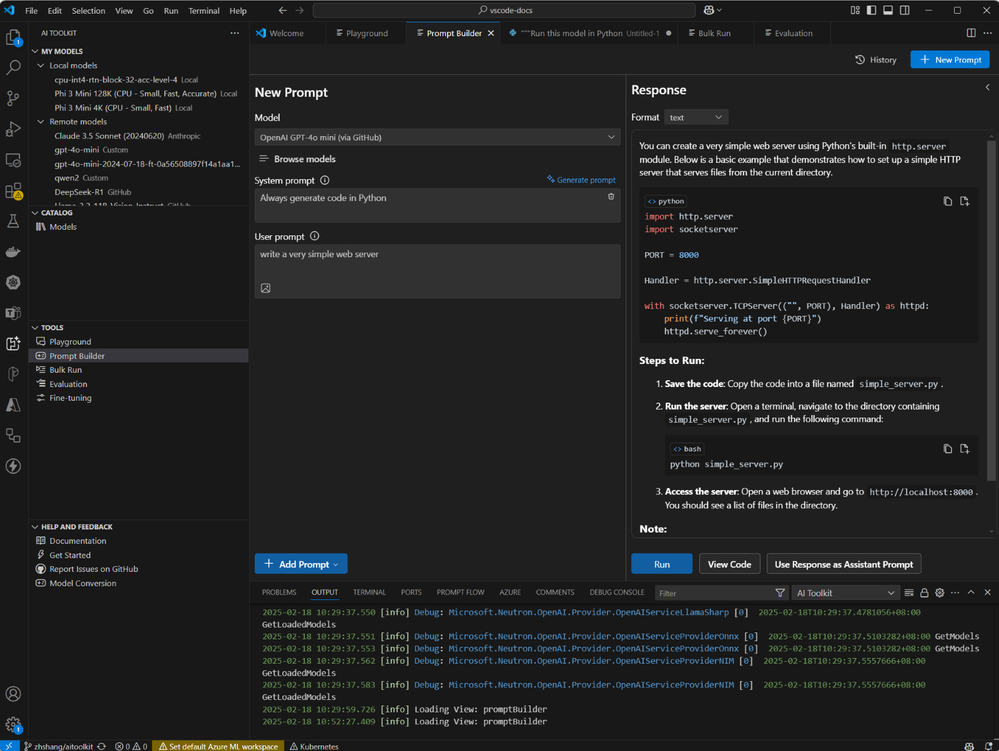Open the Terminal menu

(x=204, y=11)
